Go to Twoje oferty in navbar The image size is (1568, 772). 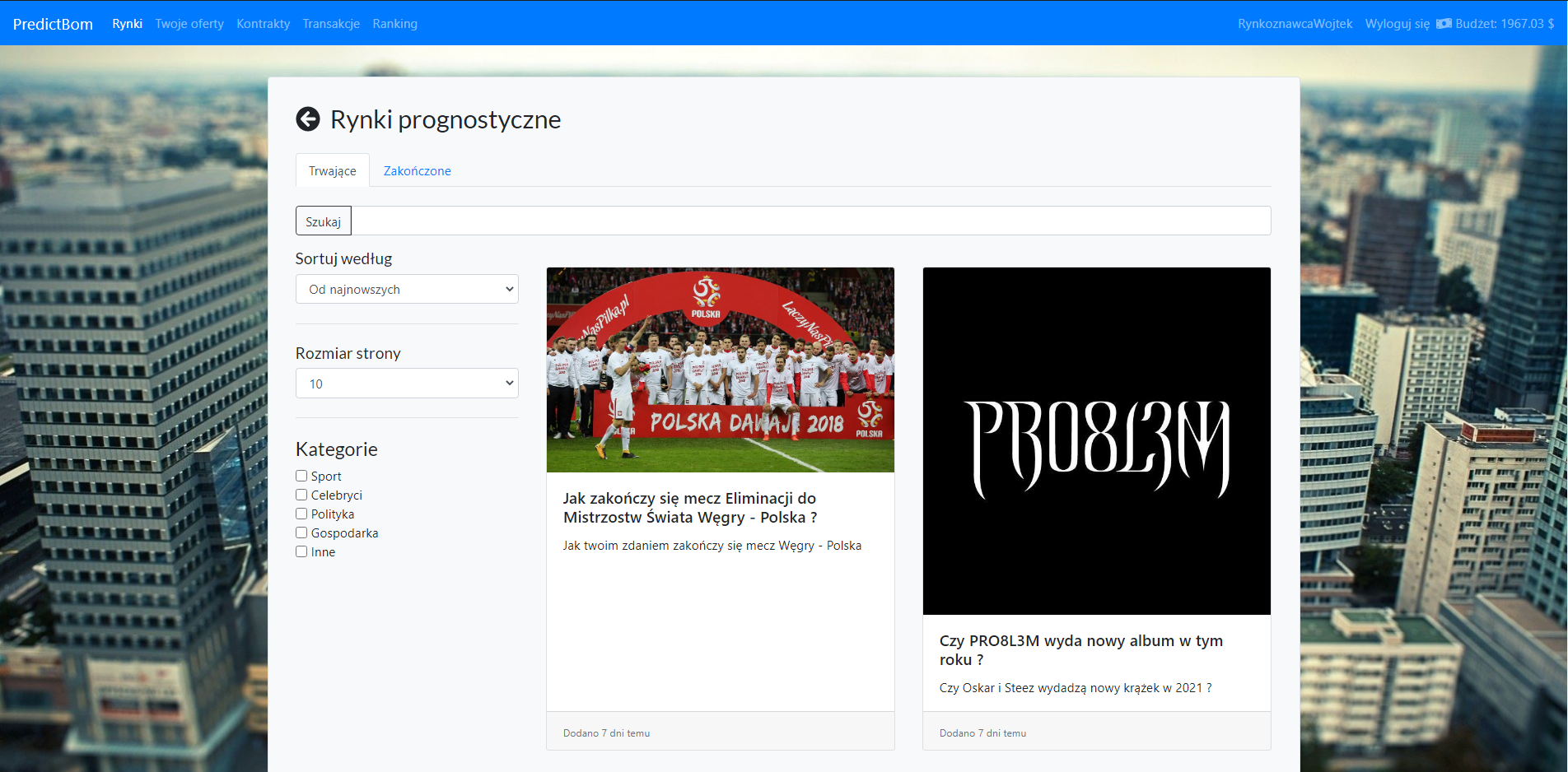point(189,24)
